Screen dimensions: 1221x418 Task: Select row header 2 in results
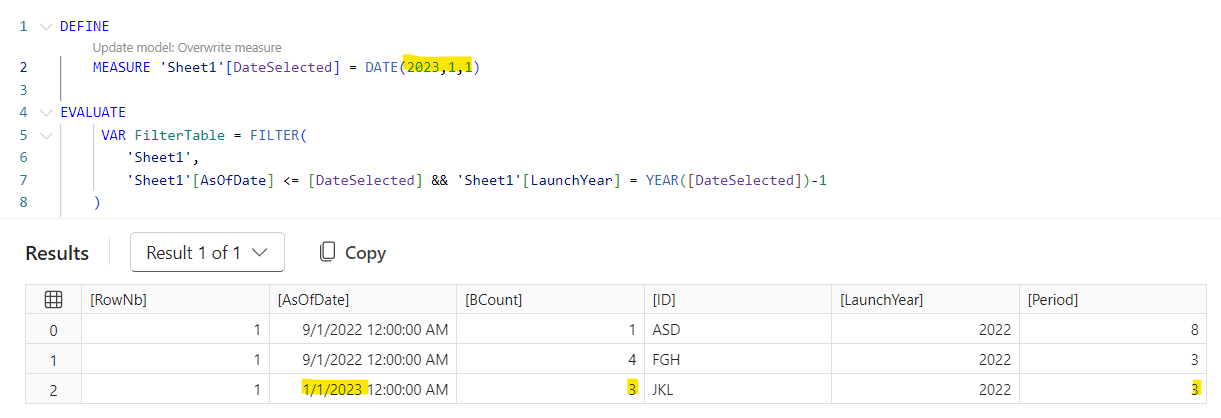[x=55, y=389]
